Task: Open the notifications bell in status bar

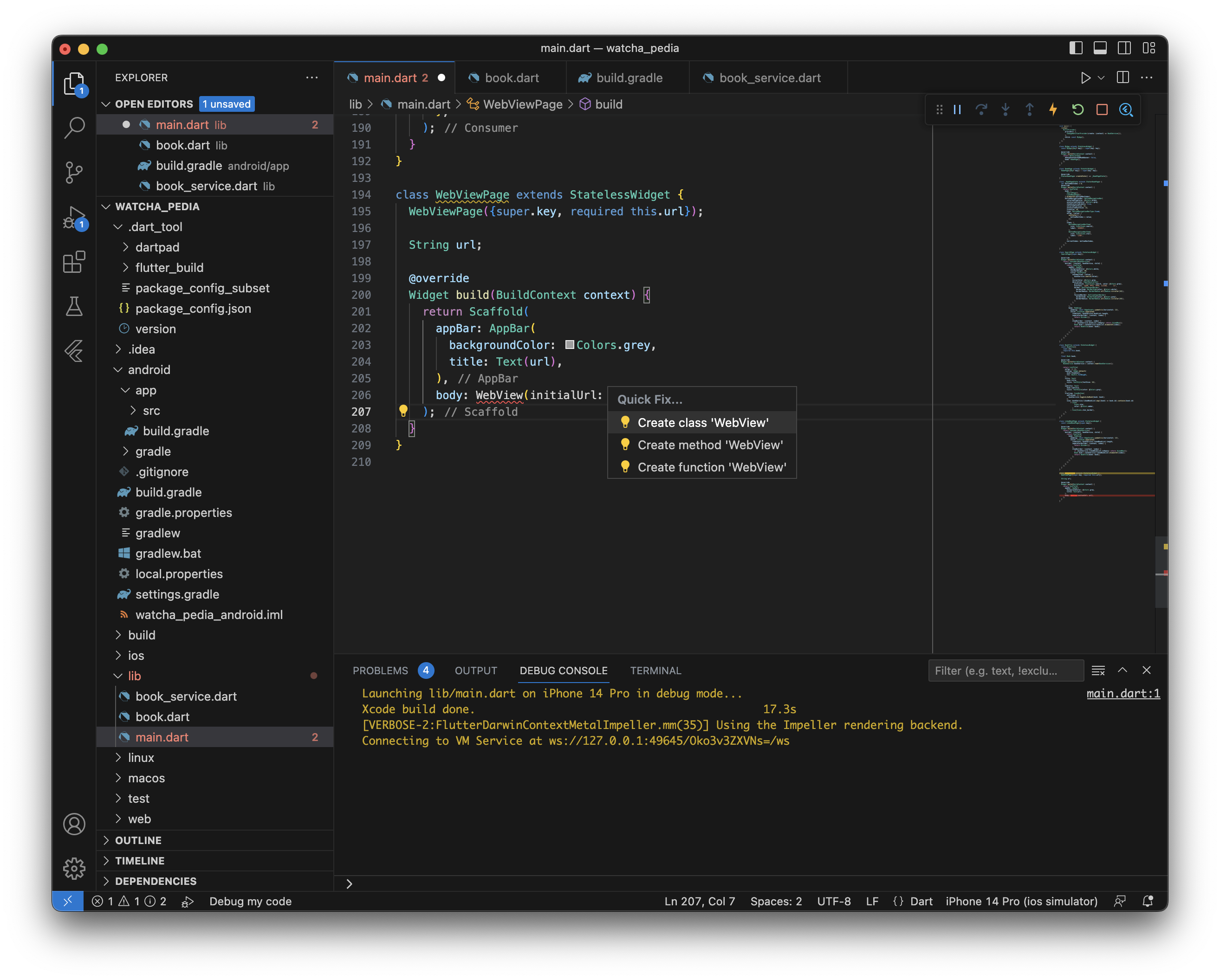Action: [x=1148, y=902]
